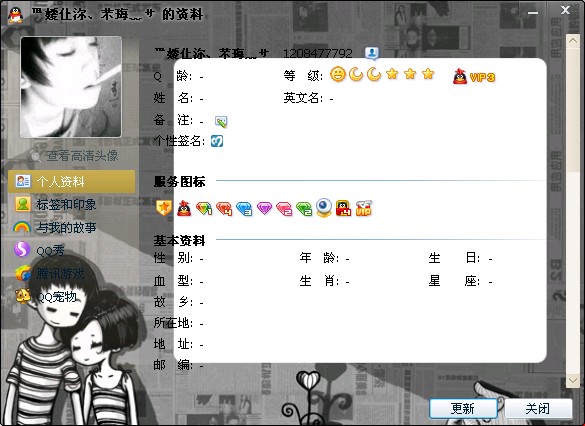Click the pink diamond level 2 icon
This screenshot has width=585, height=426.
click(284, 209)
